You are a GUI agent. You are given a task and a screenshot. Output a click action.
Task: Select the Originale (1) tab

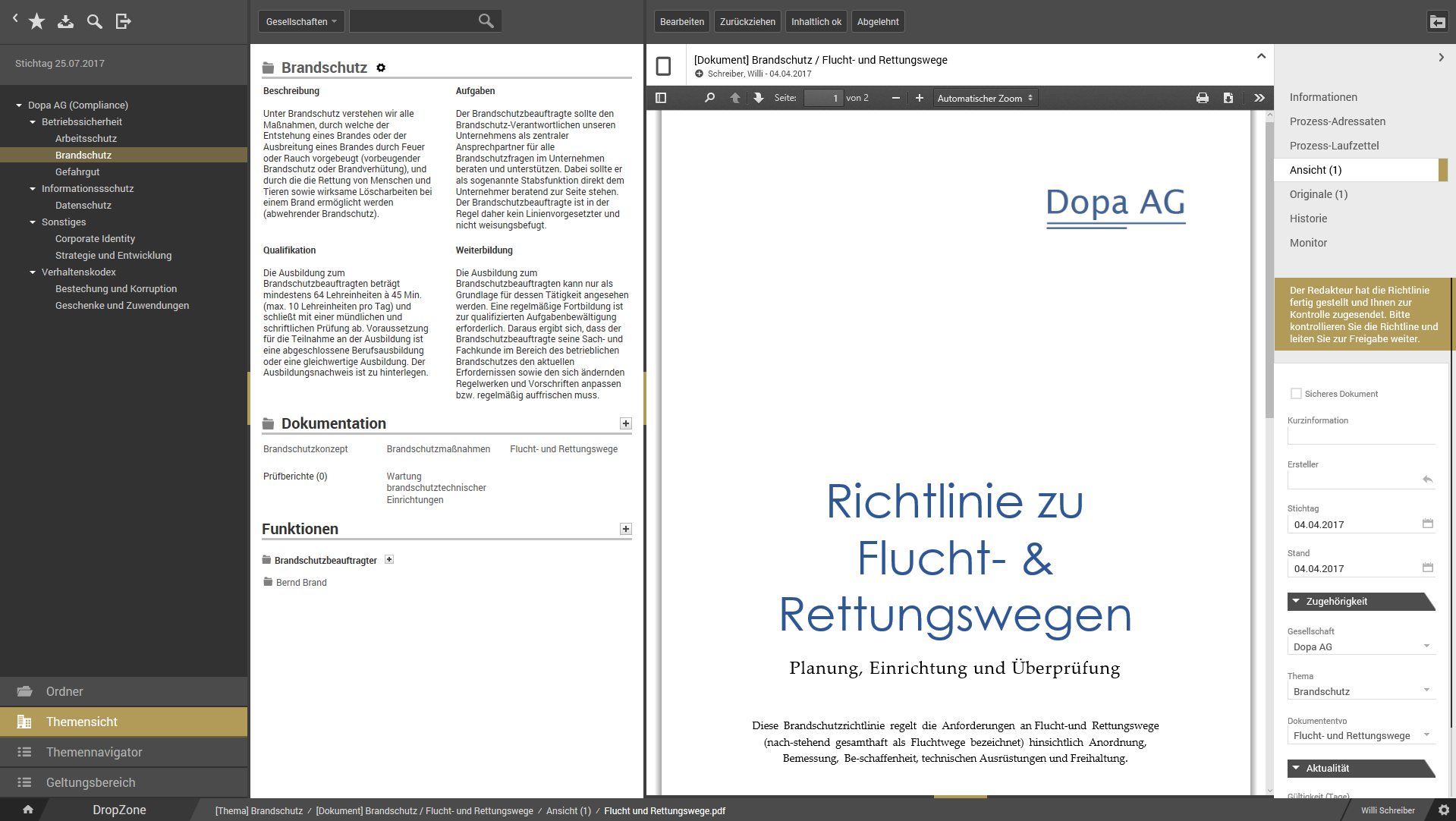(1319, 194)
